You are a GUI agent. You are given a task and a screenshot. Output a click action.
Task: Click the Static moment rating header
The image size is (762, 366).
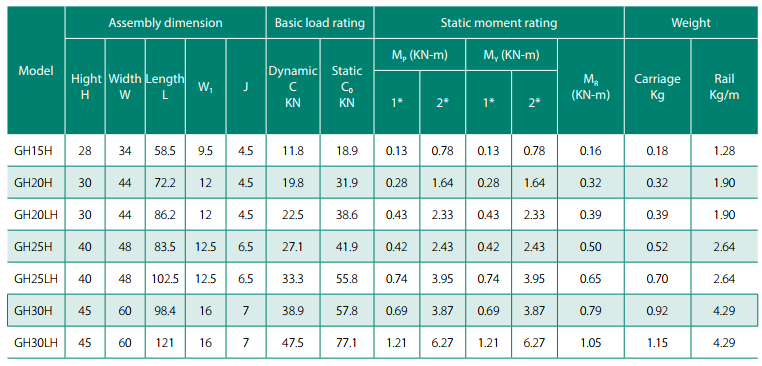pos(499,22)
